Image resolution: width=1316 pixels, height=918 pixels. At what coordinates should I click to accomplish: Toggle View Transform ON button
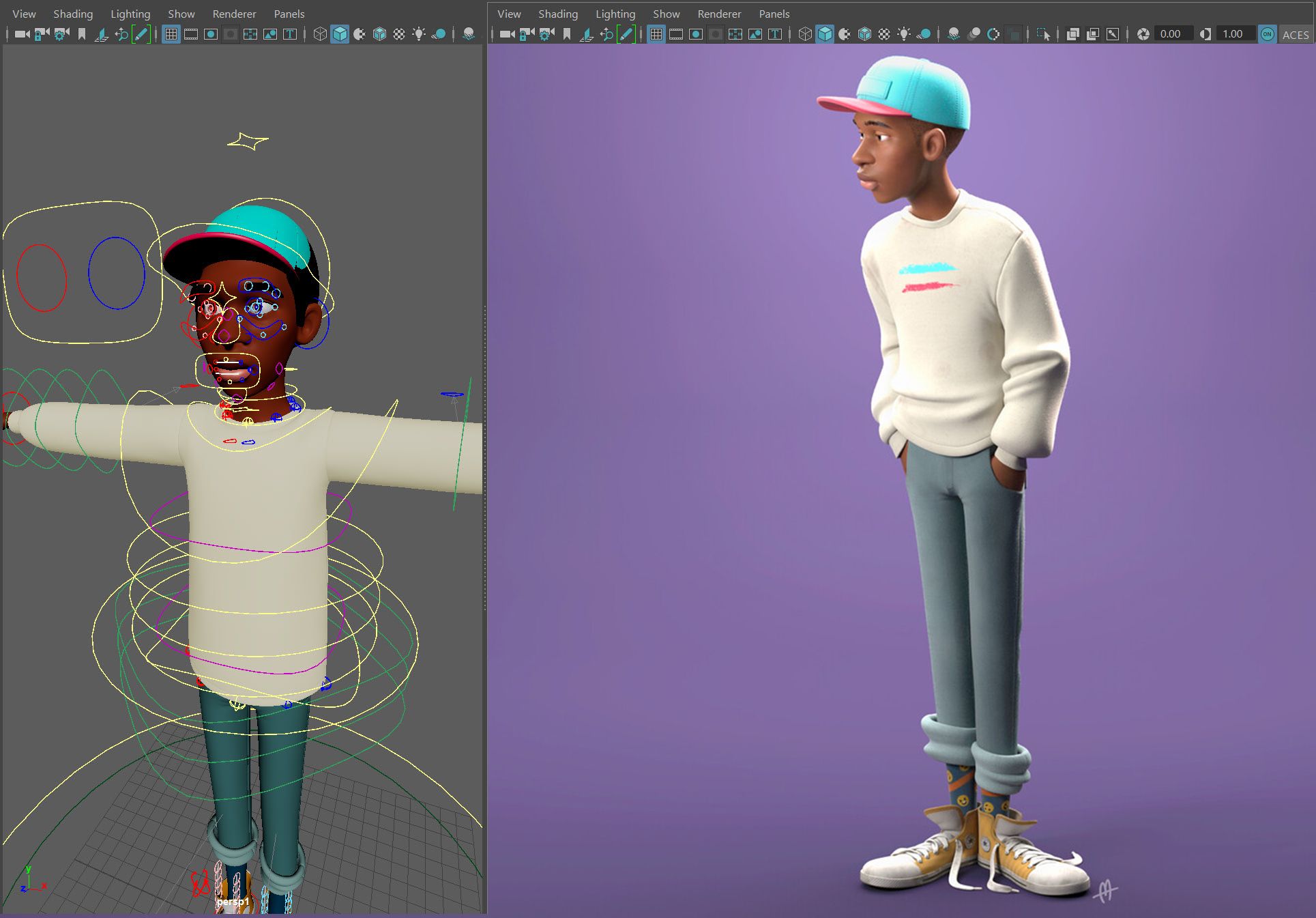click(x=1267, y=34)
